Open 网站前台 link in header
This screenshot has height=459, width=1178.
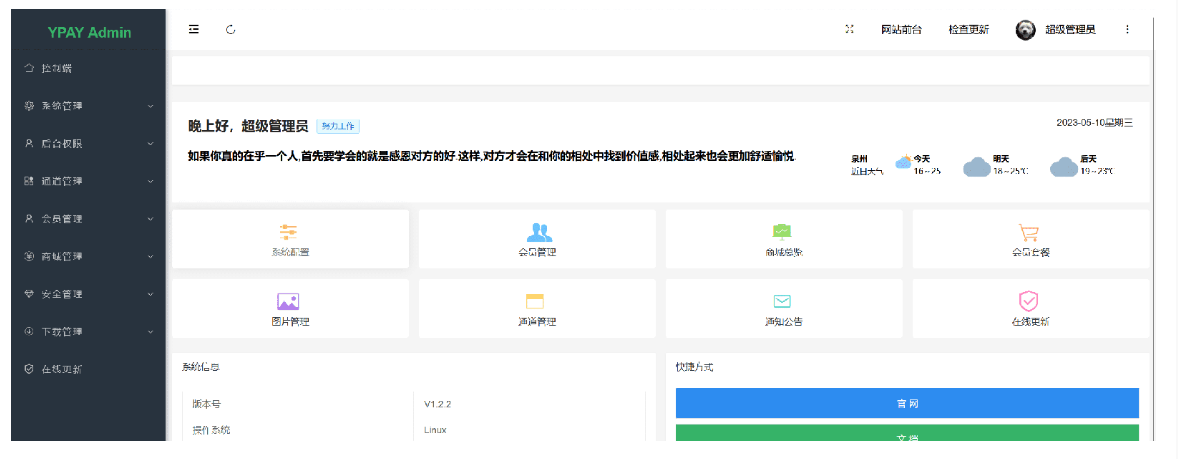(x=902, y=30)
